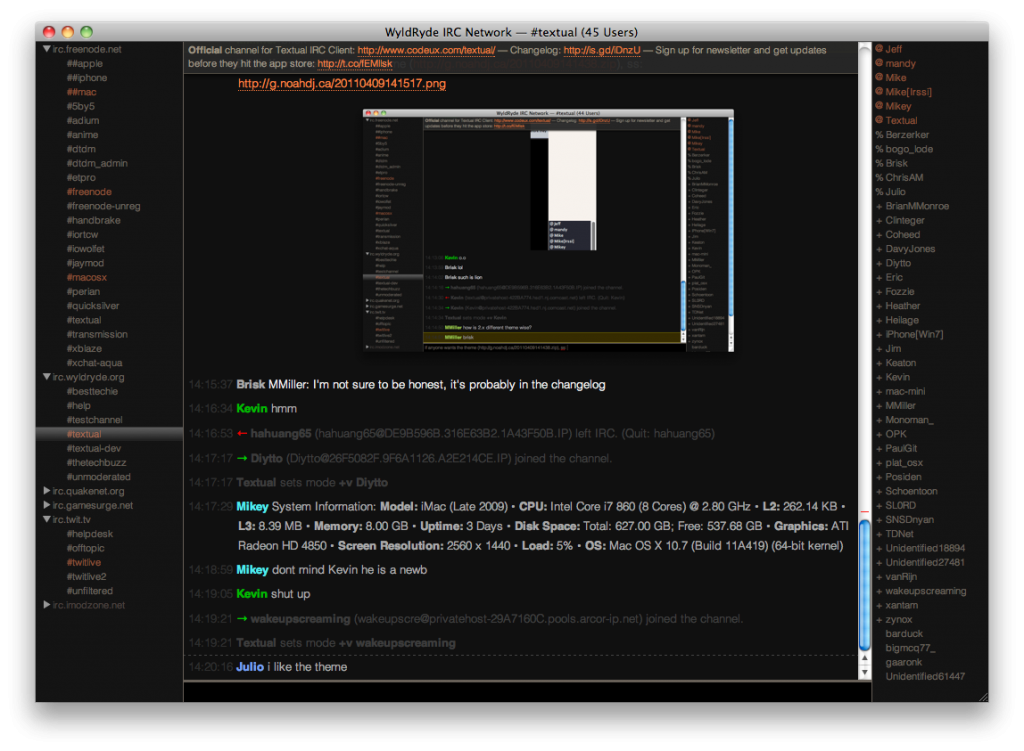Select the #adium channel
This screenshot has width=1024, height=751.
(x=82, y=120)
